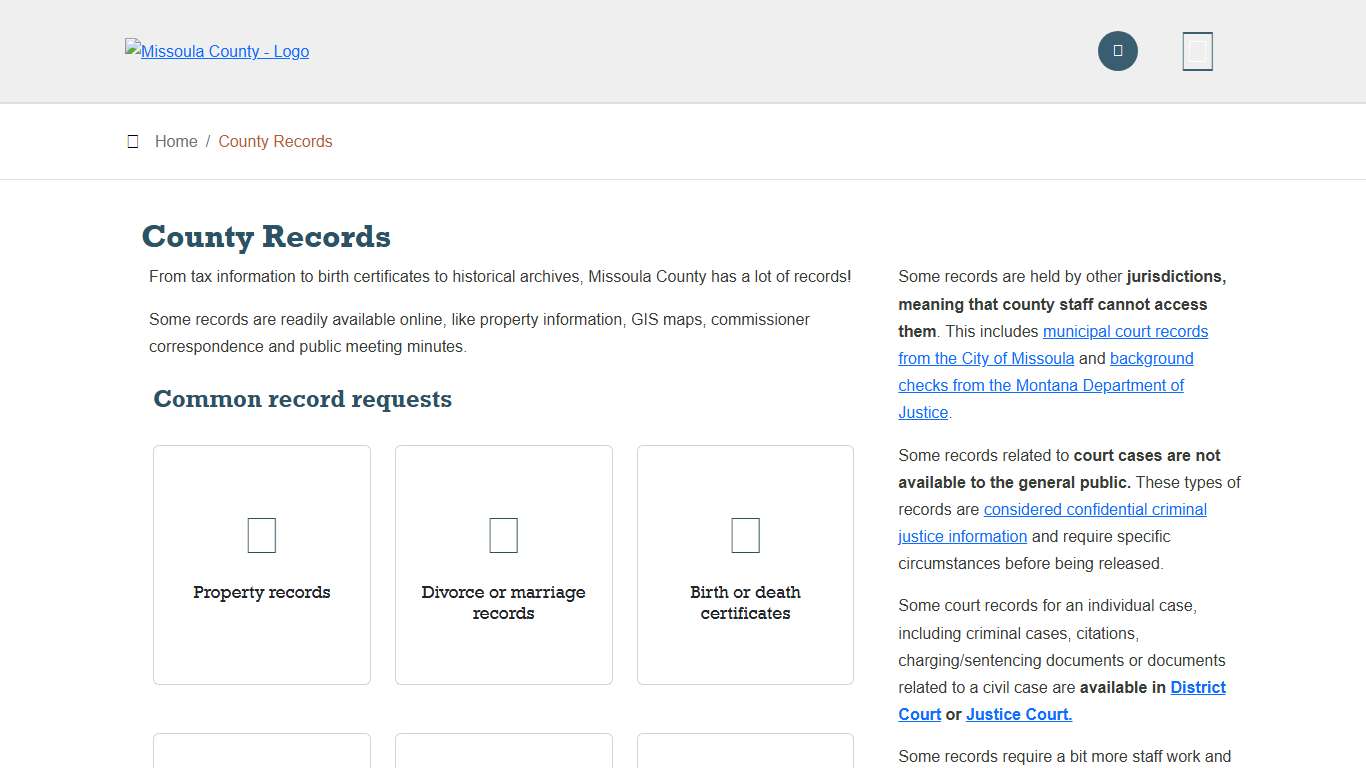Select the first empty card below Property records
The width and height of the screenshot is (1366, 768).
coord(261,755)
